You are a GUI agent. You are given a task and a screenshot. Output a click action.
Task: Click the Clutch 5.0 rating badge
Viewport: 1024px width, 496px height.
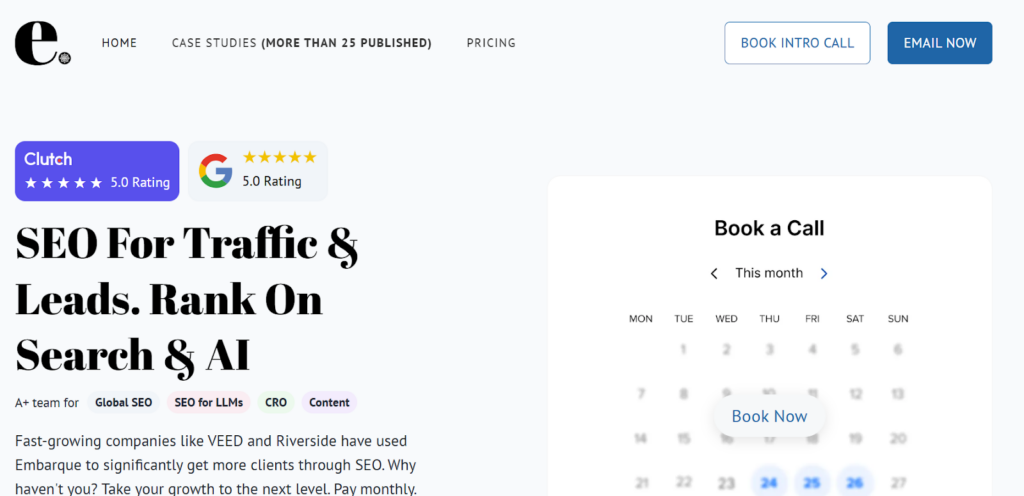tap(97, 171)
